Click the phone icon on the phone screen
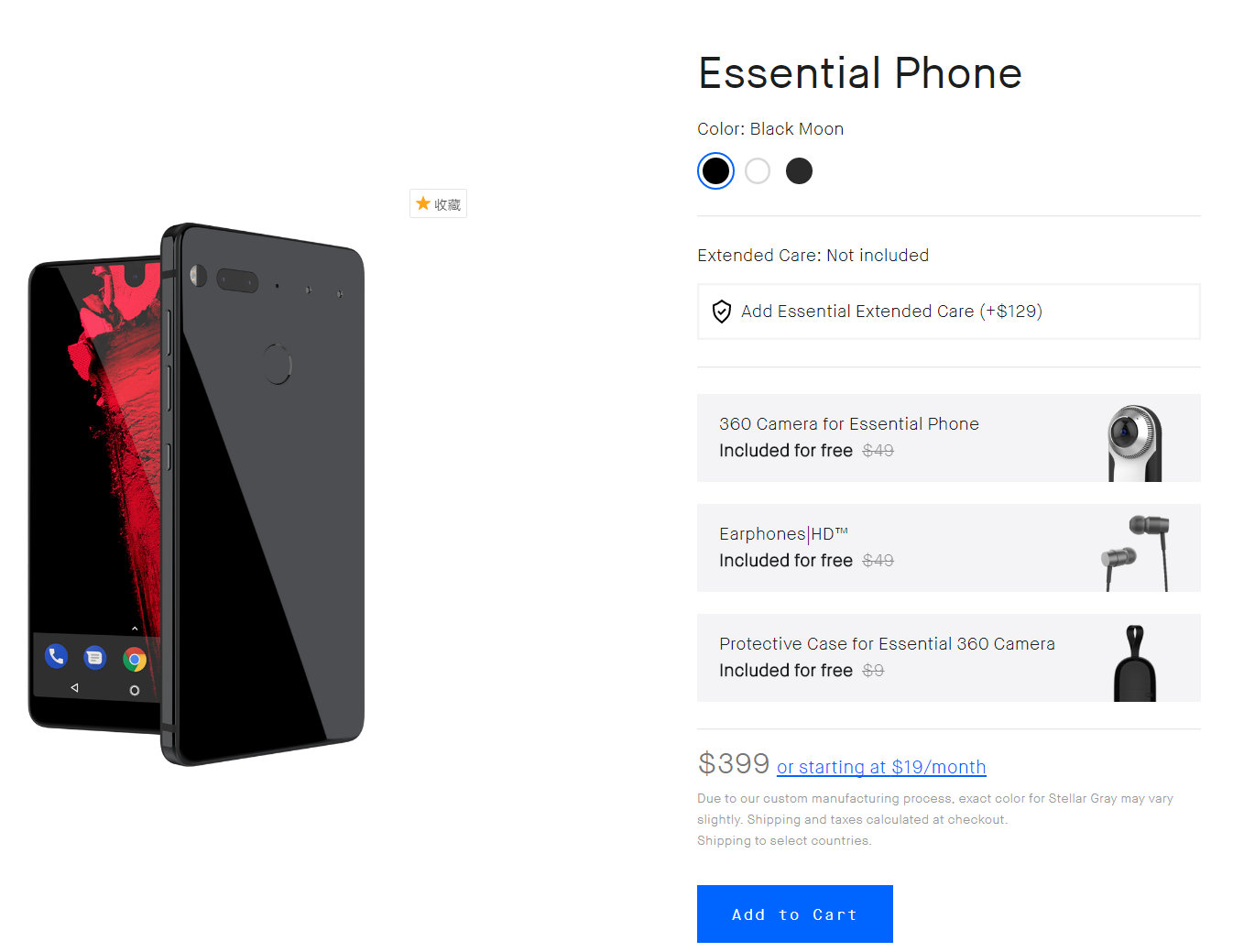The height and width of the screenshot is (952, 1233). coord(57,656)
